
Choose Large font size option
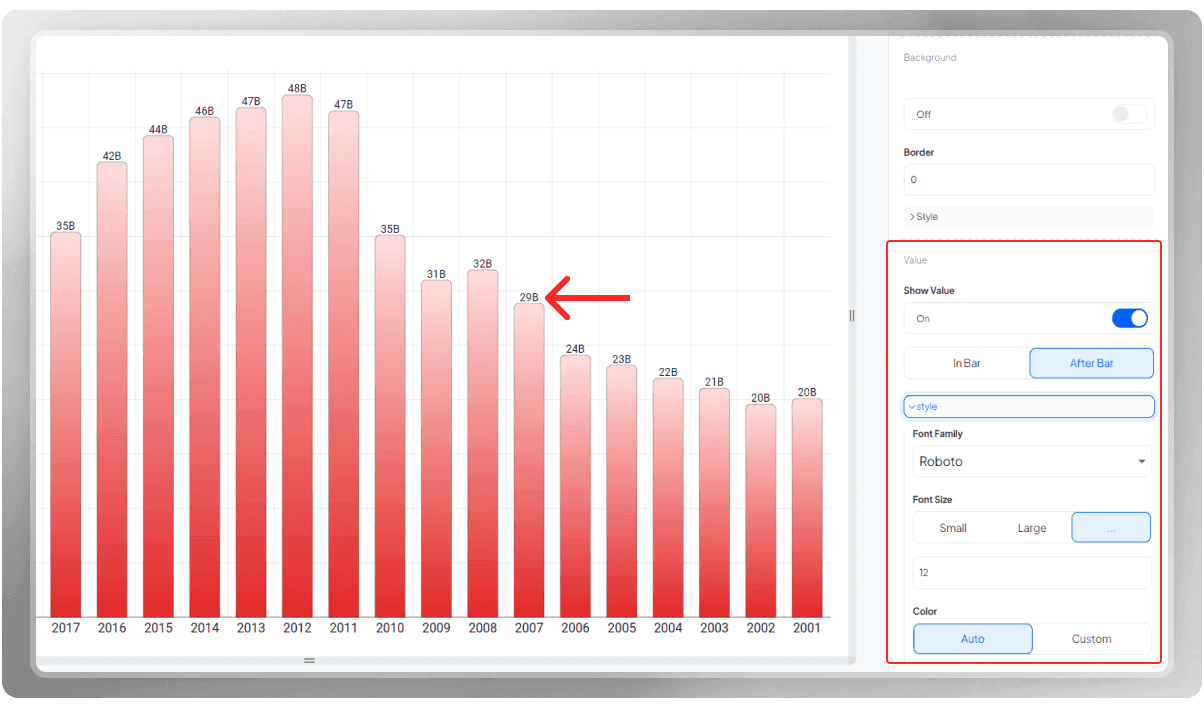pos(1032,528)
